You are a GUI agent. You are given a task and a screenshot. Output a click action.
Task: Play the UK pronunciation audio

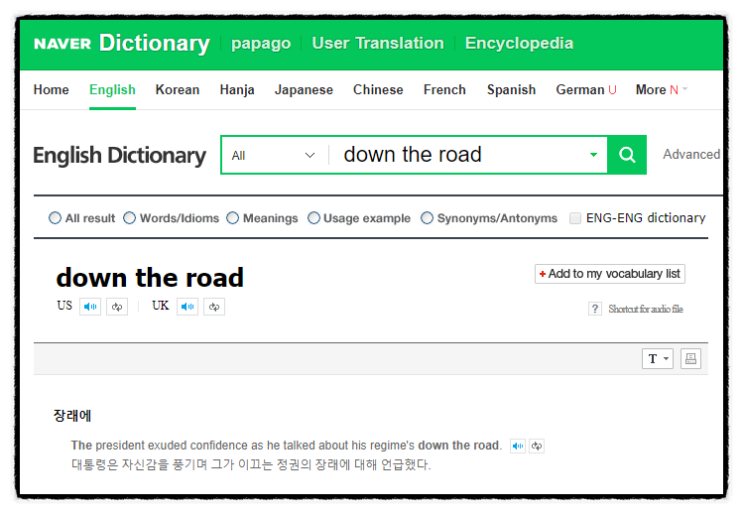(188, 307)
